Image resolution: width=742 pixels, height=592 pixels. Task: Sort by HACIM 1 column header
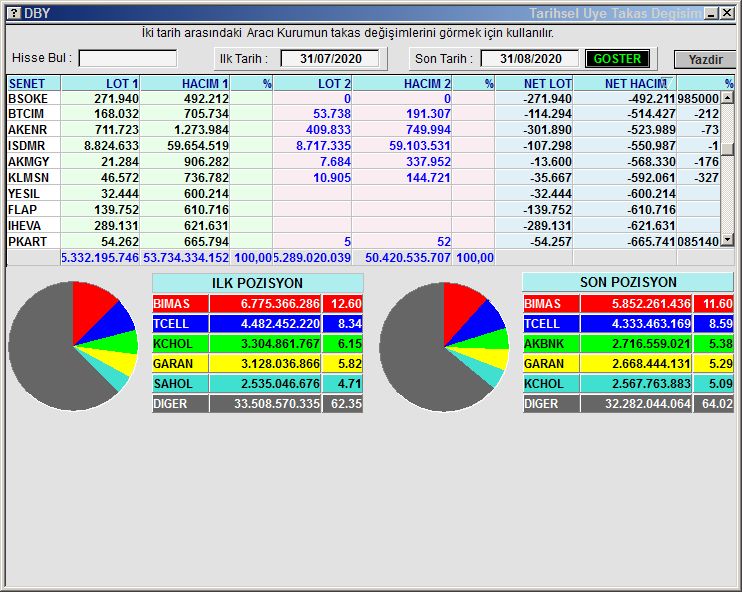[x=185, y=83]
